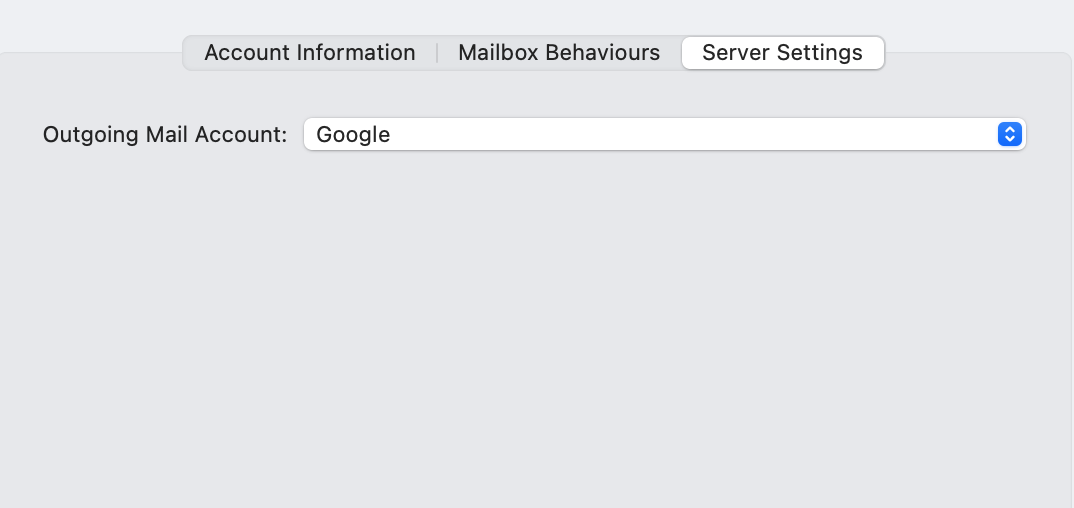The image size is (1074, 508).
Task: Show account information details
Action: (309, 53)
